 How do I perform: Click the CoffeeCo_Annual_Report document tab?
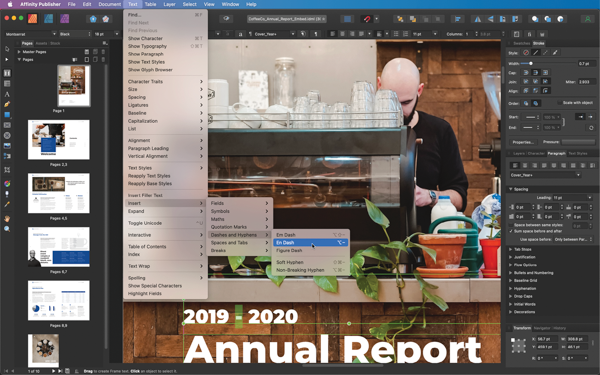point(287,19)
